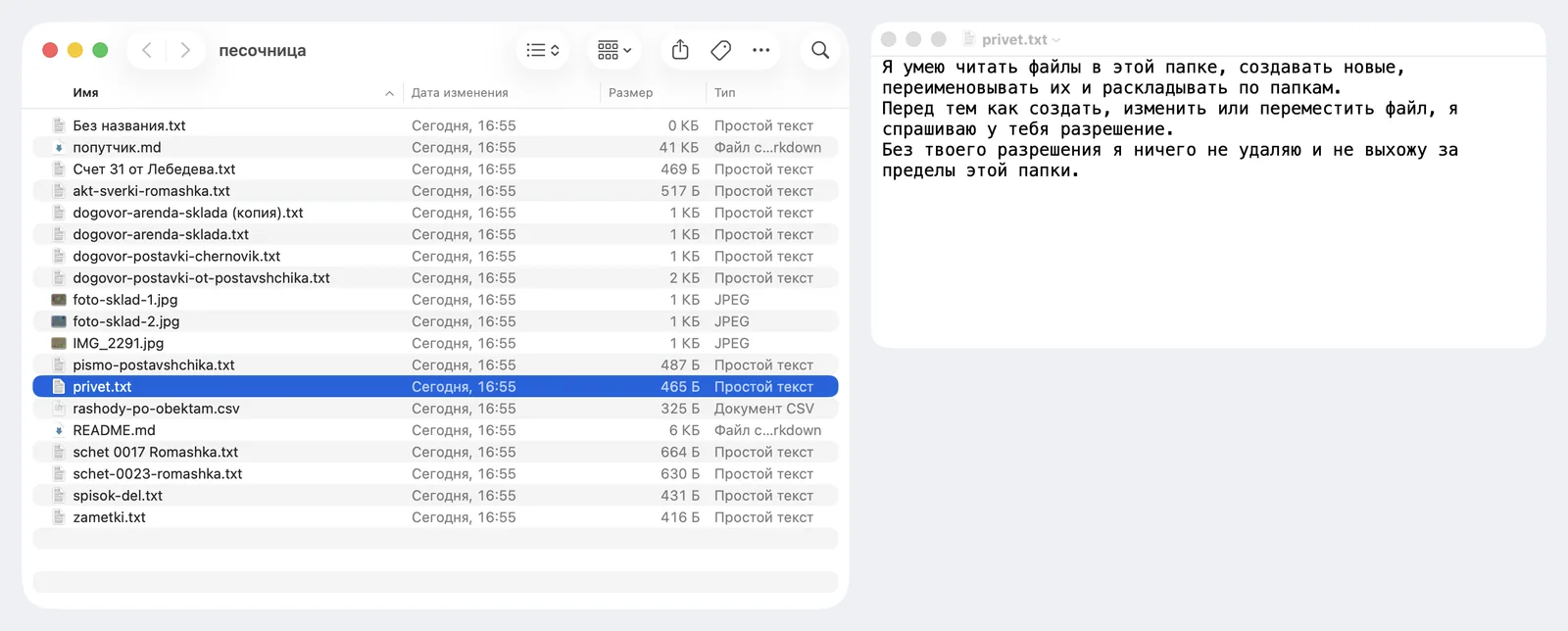Viewport: 1568px width, 631px height.
Task: Click privet.txt title in editor window
Action: (1014, 39)
